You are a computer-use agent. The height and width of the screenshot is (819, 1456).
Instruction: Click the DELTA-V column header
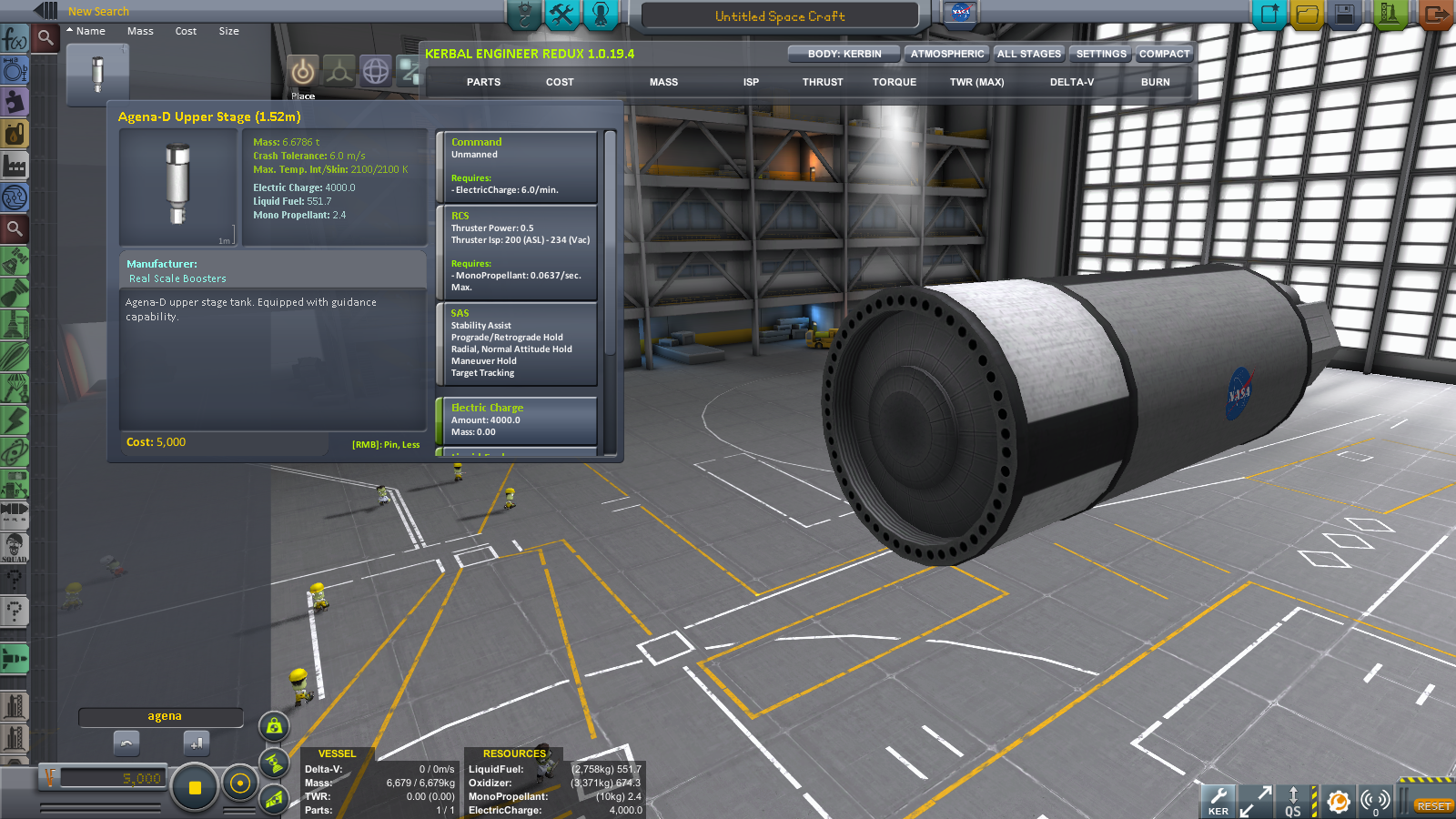(1071, 82)
